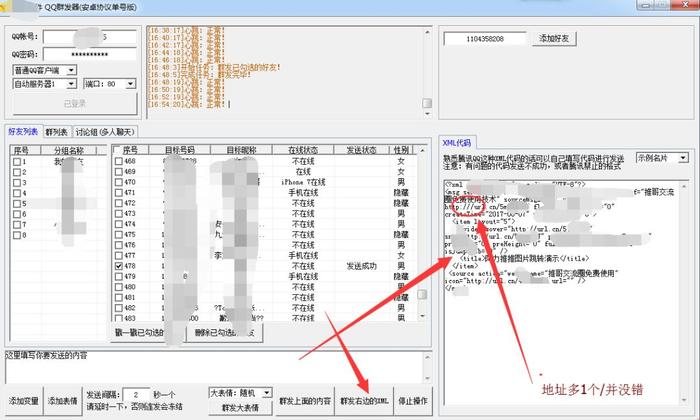This screenshot has height=420, width=700.
Task: Click the 添加变量 button
Action: 24,401
